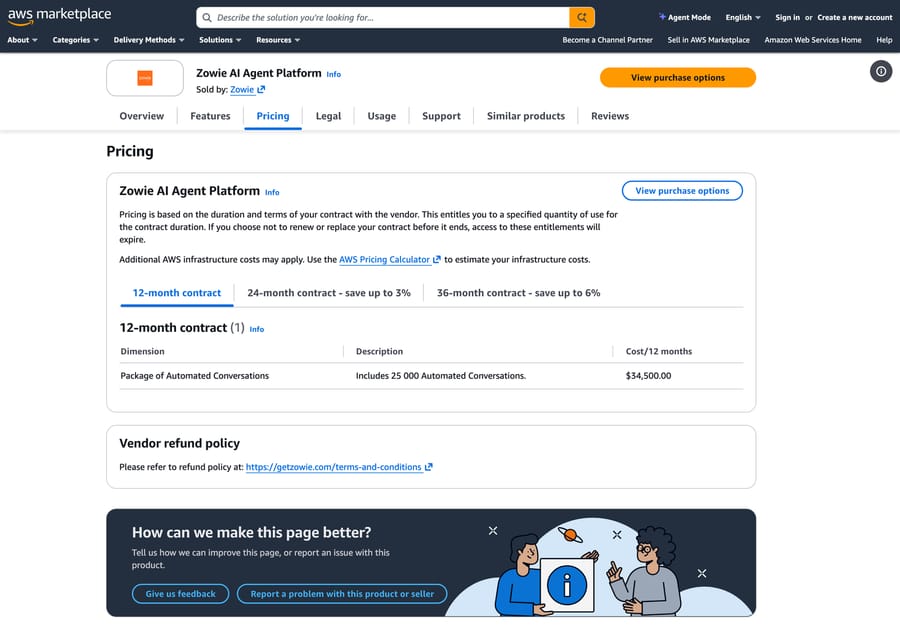Expand the Categories dropdown menu

pyautogui.click(x=75, y=40)
